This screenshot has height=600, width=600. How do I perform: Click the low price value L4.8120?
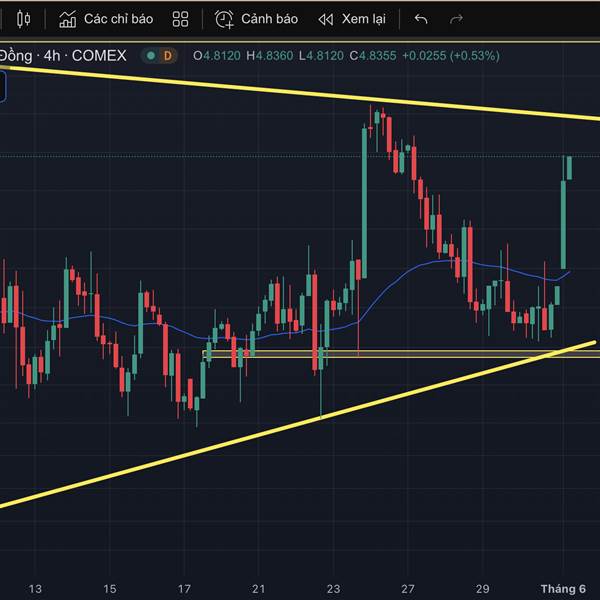(321, 56)
